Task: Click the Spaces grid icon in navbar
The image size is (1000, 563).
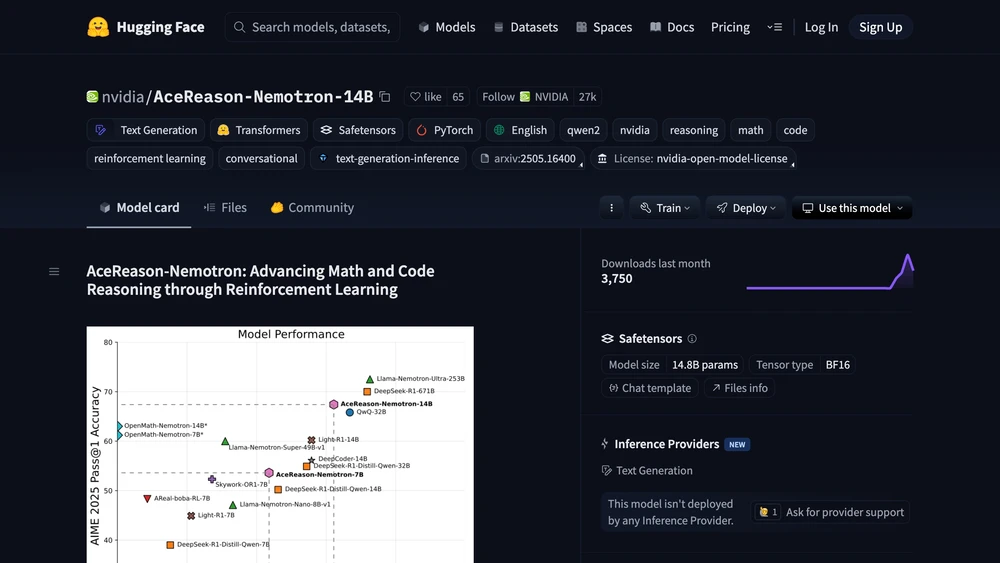Action: (581, 27)
